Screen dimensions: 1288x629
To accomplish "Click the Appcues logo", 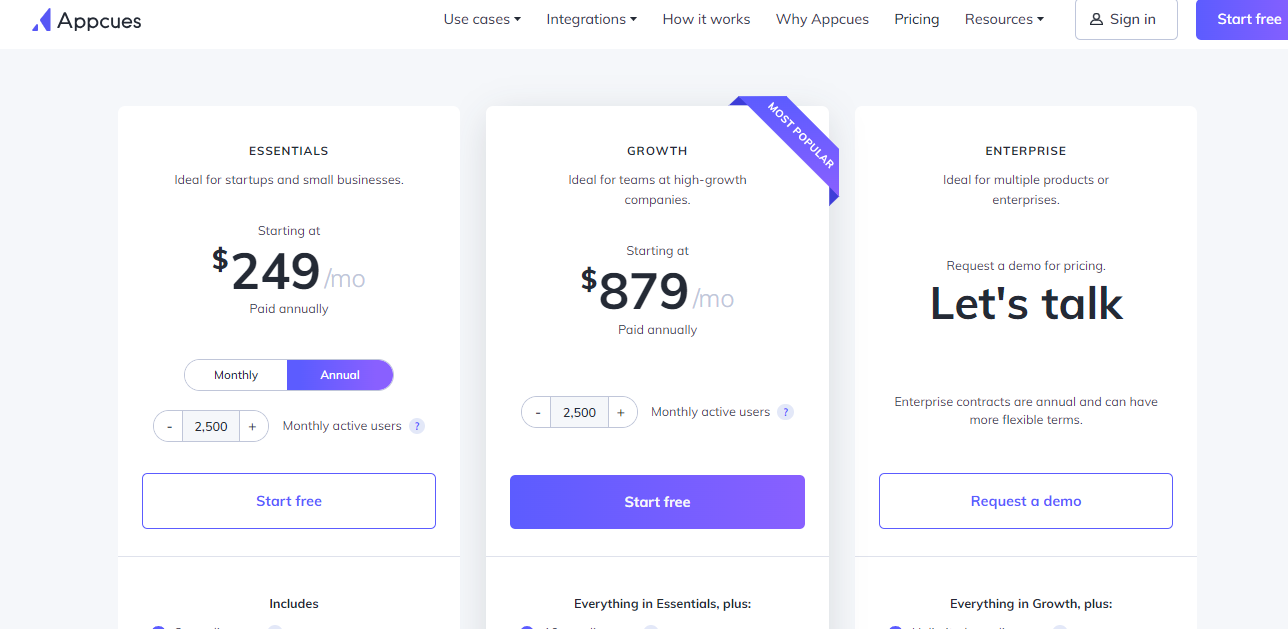I will [87, 20].
